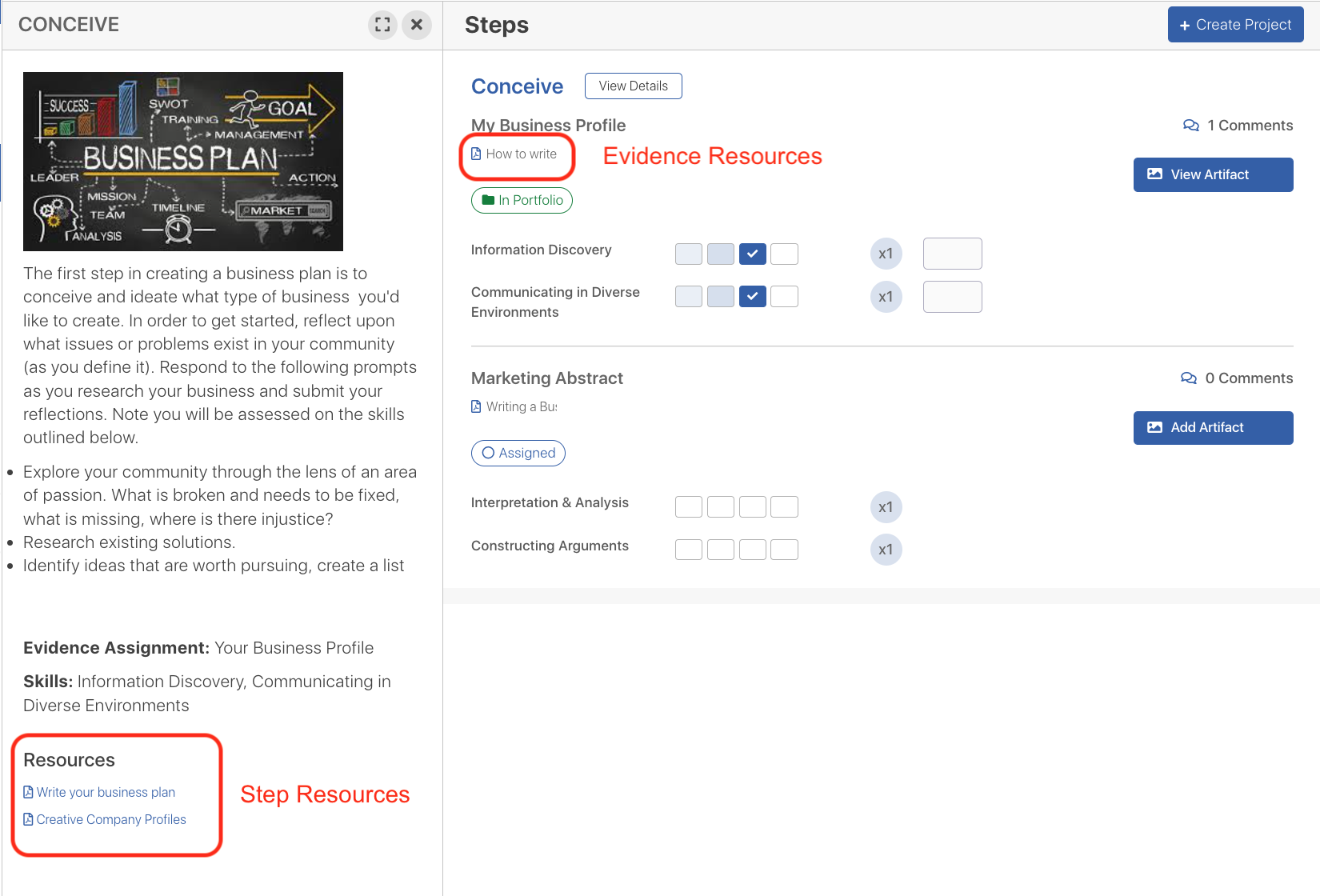Click the PDF icon beside Writing a Bus
Screen dimensions: 1320x896
(x=477, y=407)
